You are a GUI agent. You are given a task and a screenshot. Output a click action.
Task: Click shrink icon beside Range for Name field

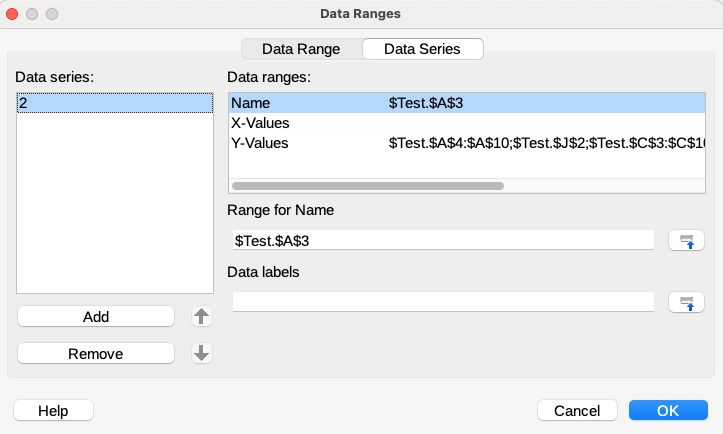[686, 240]
